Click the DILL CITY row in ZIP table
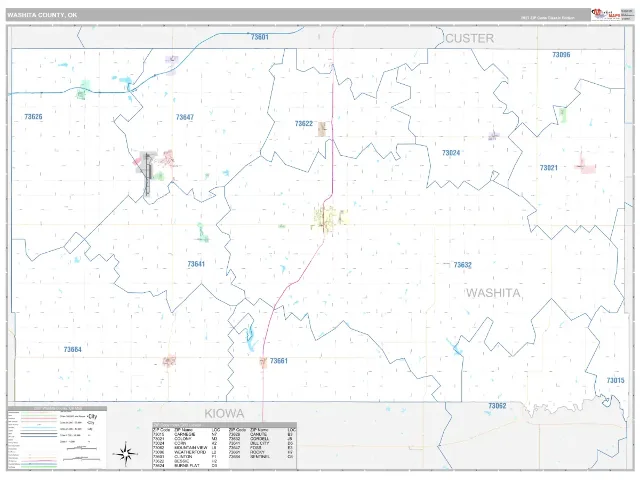The height and width of the screenshot is (480, 640). [262, 443]
